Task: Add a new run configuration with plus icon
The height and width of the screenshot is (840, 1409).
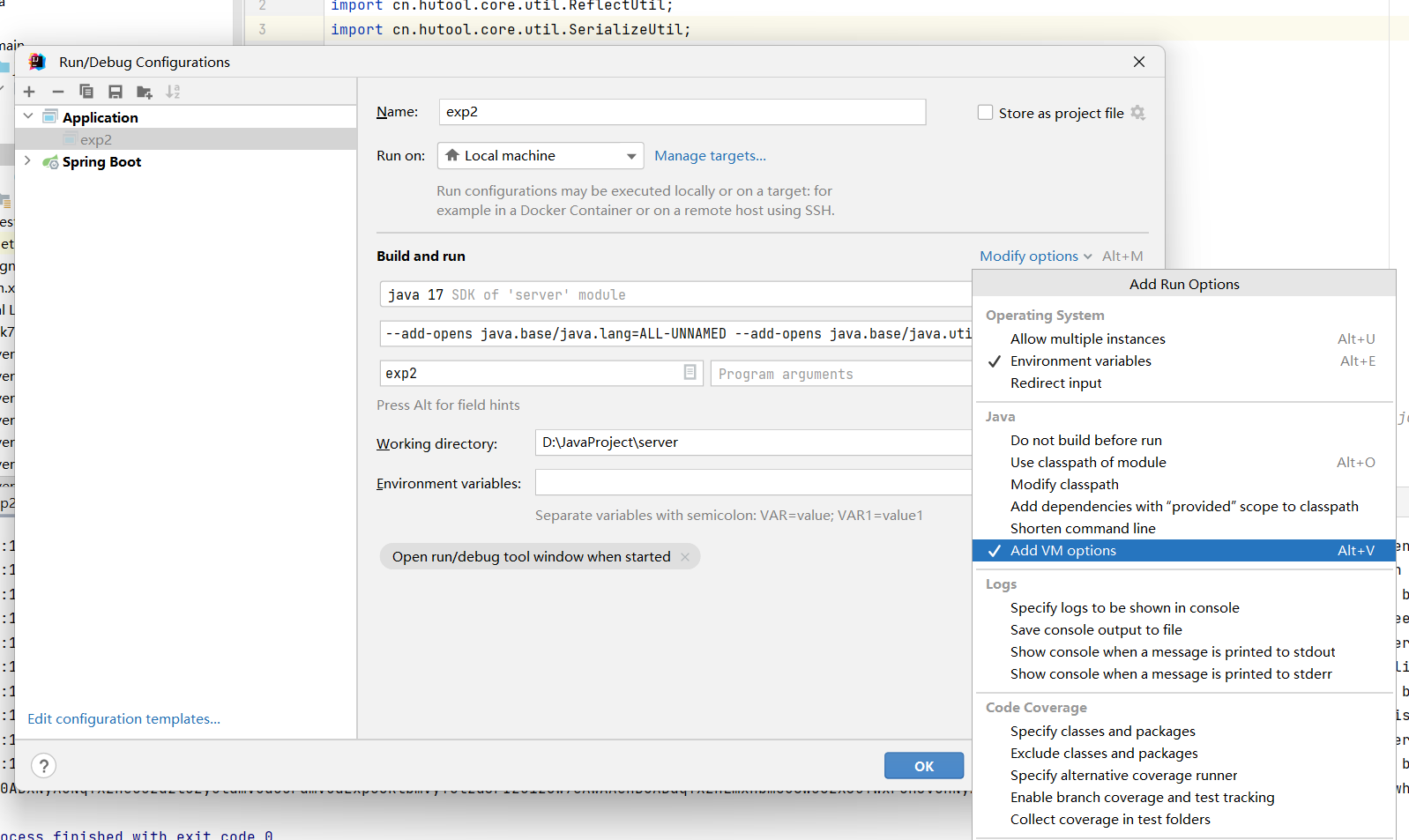Action: tap(29, 92)
